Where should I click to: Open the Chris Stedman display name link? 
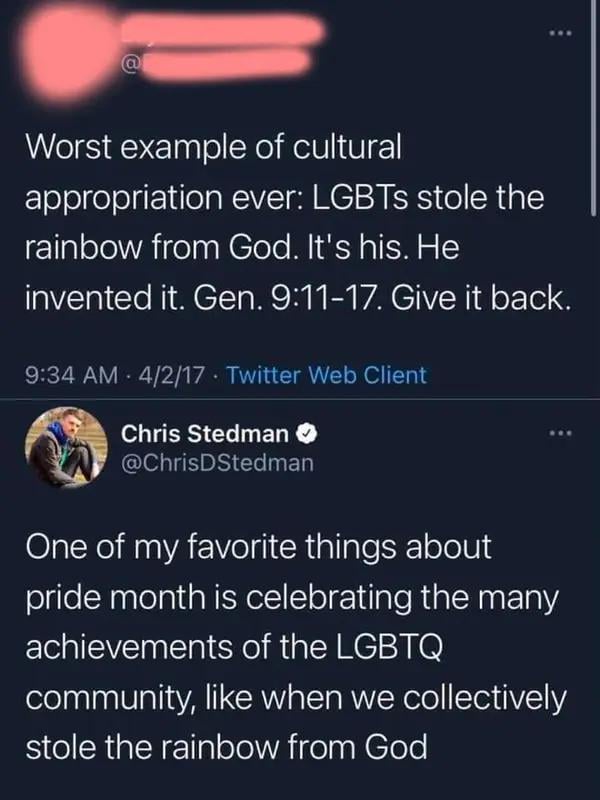(207, 434)
